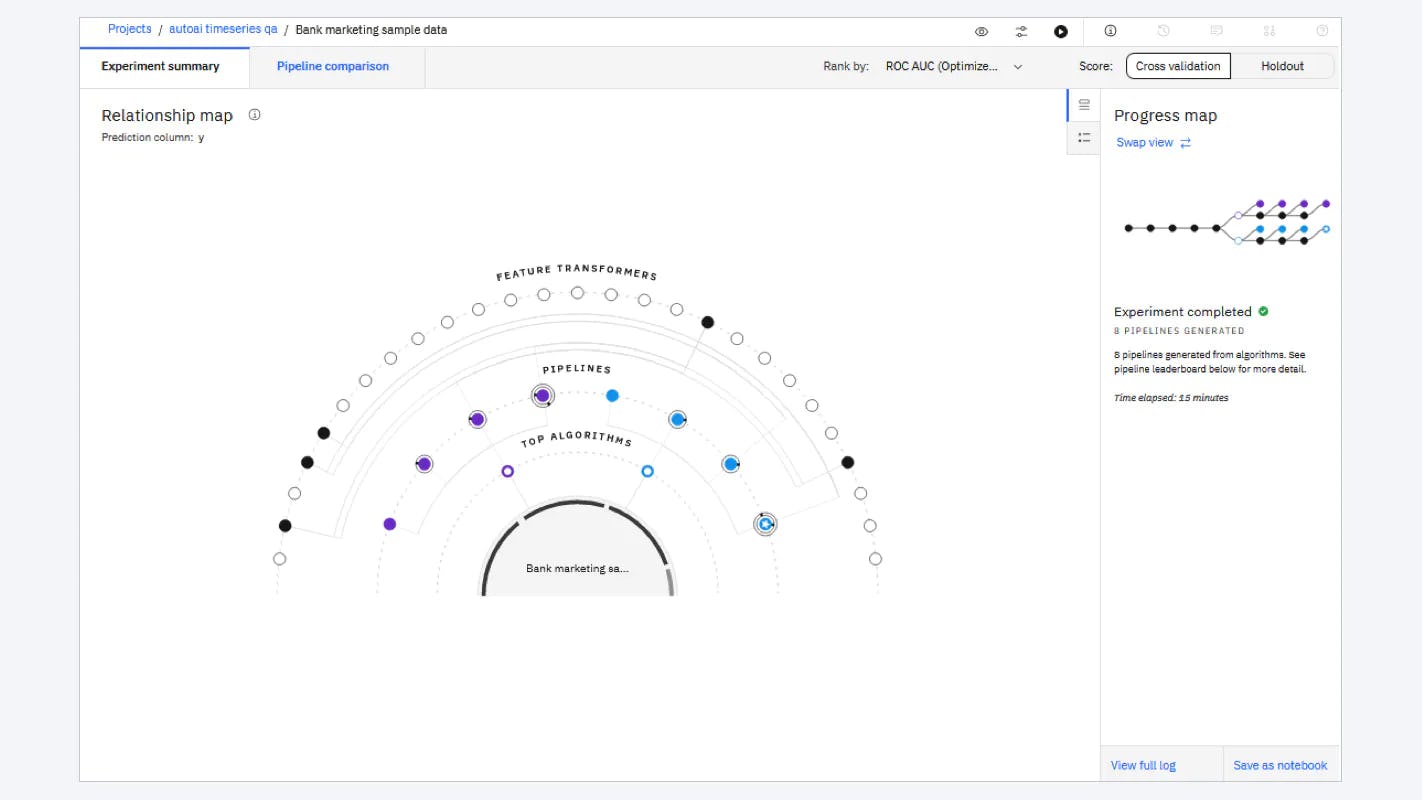Click the black run experiment play icon
Viewport: 1422px width, 800px height.
(x=1061, y=31)
